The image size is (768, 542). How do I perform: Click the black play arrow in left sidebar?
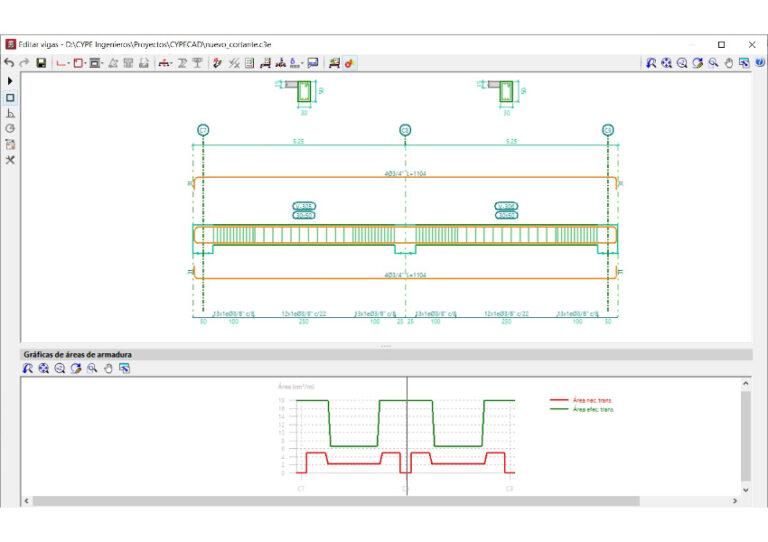(x=10, y=81)
